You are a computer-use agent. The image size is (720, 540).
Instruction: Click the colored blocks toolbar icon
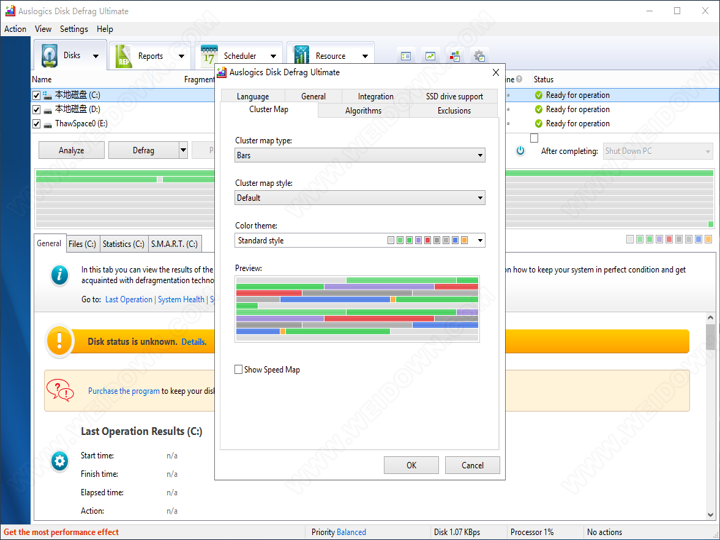[455, 56]
